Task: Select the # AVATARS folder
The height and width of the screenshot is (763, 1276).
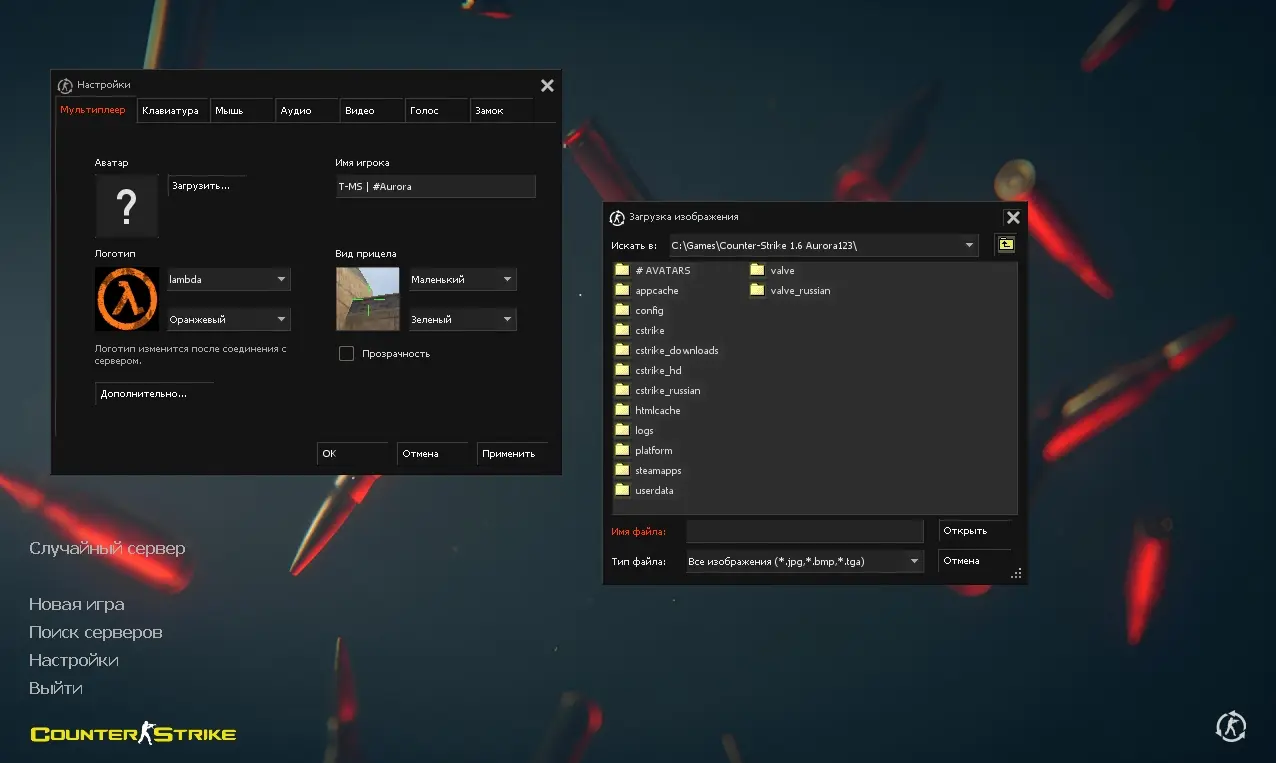Action: click(x=662, y=270)
